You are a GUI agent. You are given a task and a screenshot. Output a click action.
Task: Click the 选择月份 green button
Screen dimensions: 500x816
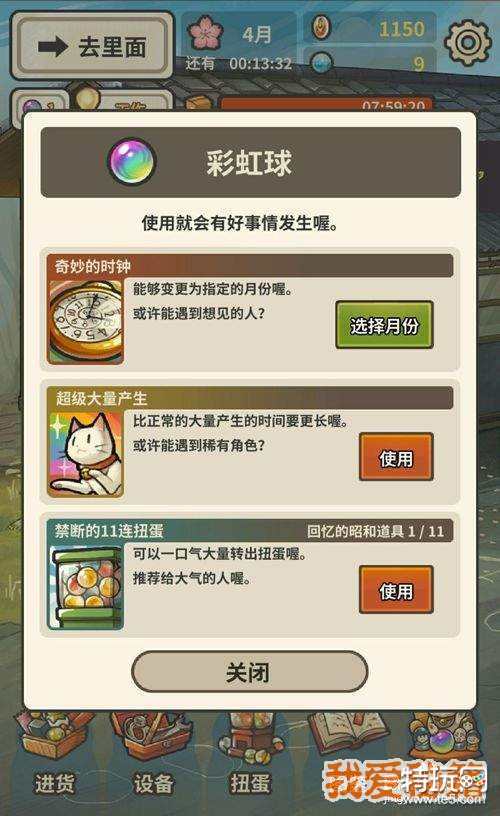pos(384,325)
